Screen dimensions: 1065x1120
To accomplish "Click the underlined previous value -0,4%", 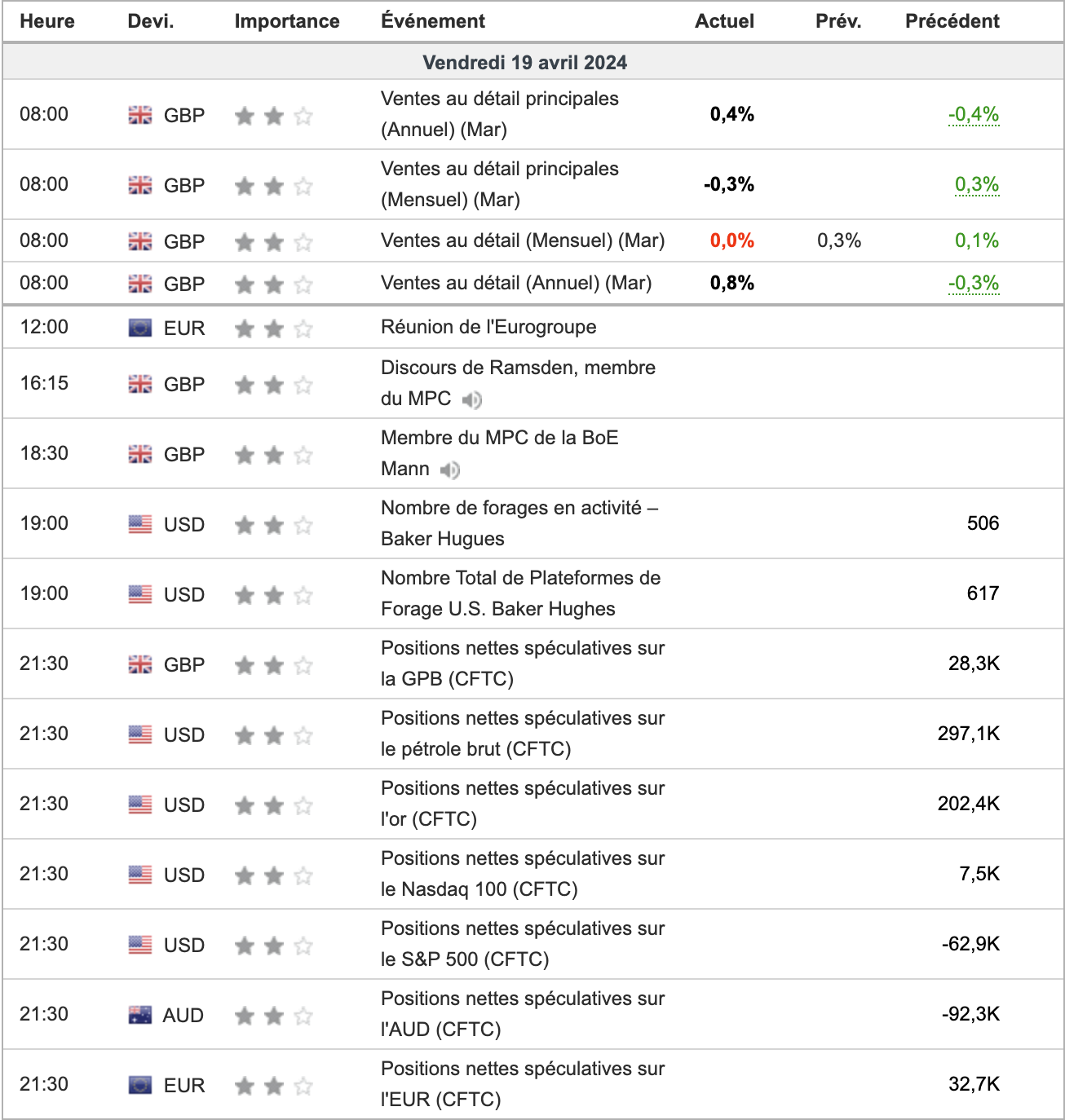I will coord(974,114).
